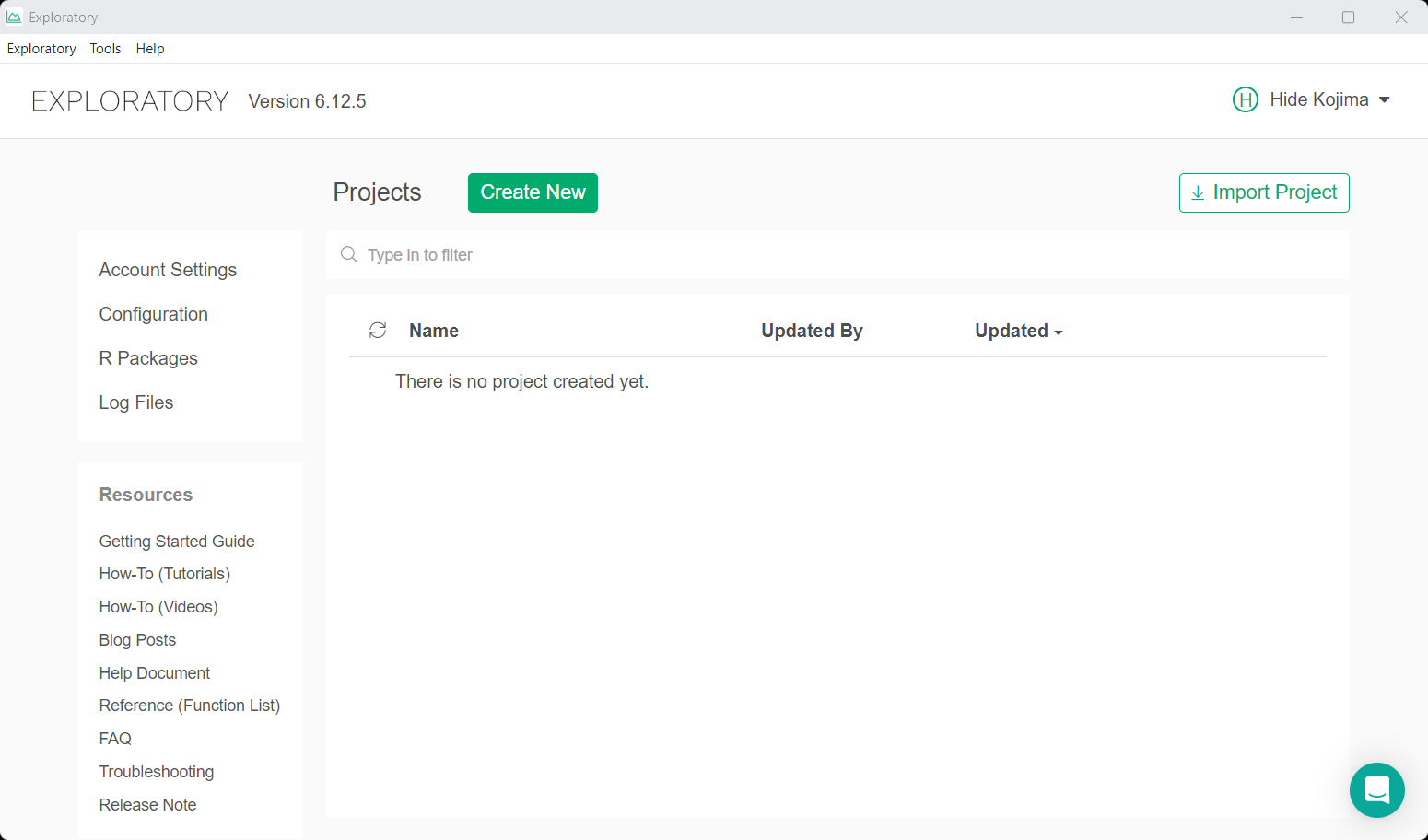Viewport: 1428px width, 840px height.
Task: Click the green H user avatar icon
Action: point(1245,99)
